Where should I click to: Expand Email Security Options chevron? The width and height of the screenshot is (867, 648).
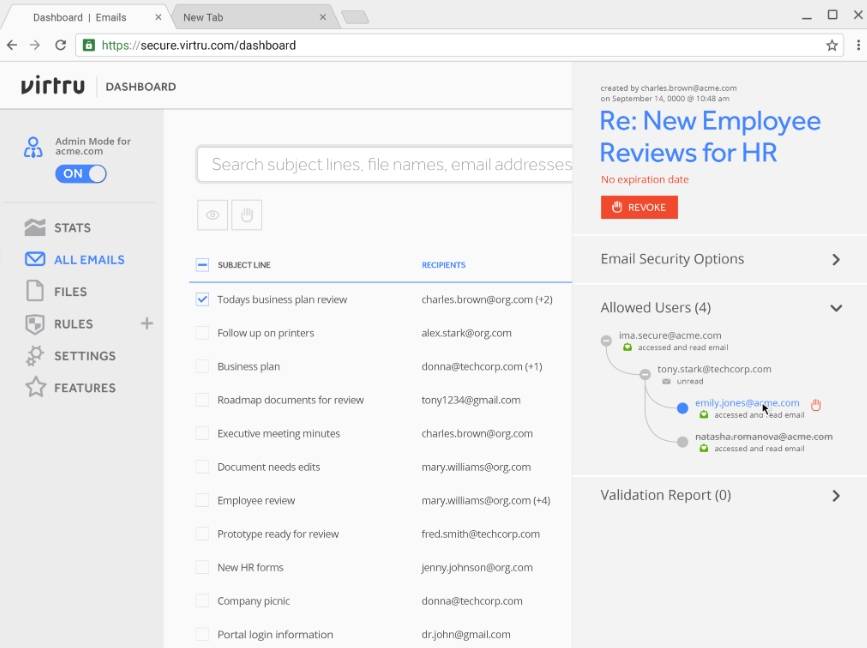pyautogui.click(x=836, y=259)
